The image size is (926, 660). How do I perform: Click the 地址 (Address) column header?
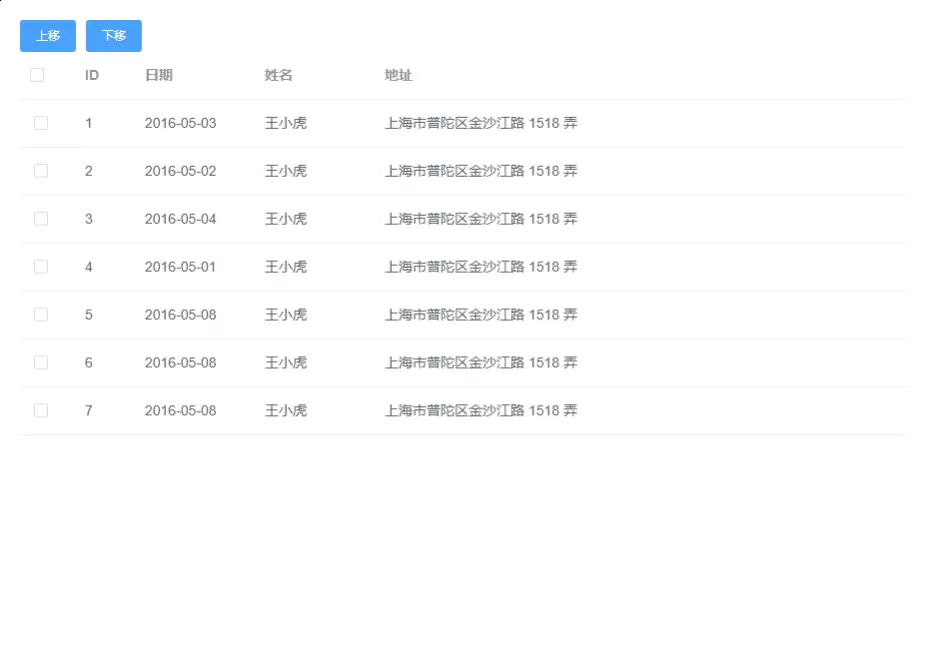397,74
